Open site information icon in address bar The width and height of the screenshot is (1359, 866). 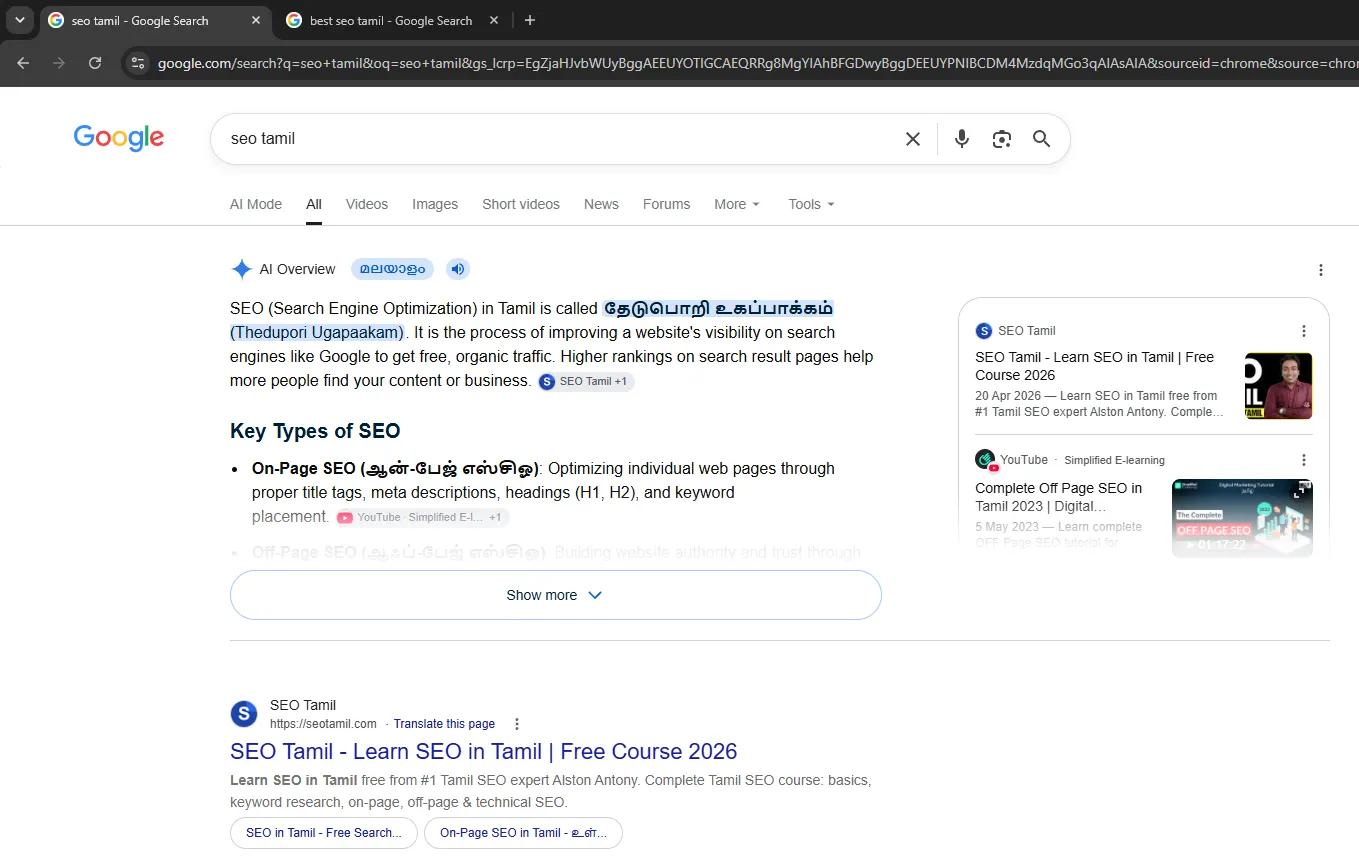[x=138, y=63]
